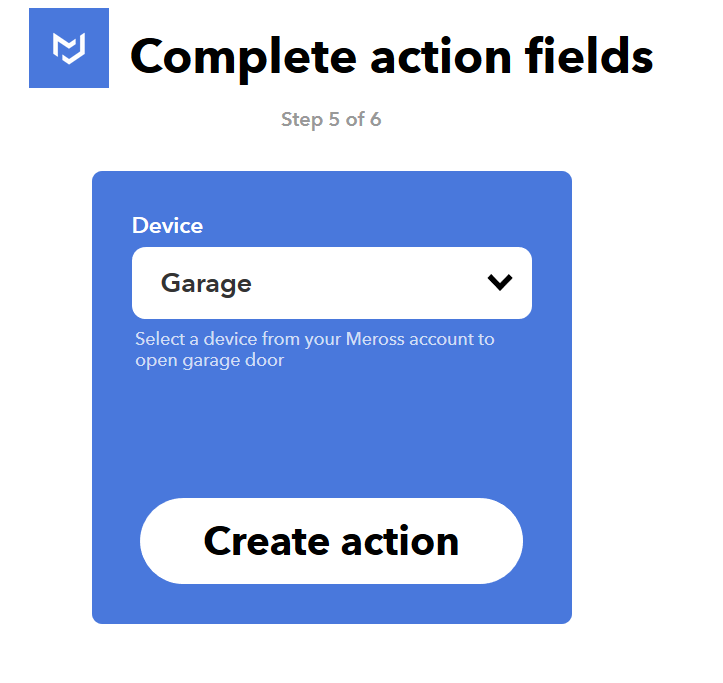Expand the device list showing Garage
Screen dimensions: 723x683
(331, 283)
